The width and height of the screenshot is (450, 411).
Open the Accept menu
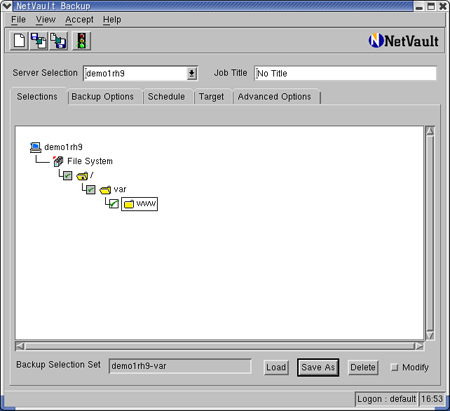[79, 20]
